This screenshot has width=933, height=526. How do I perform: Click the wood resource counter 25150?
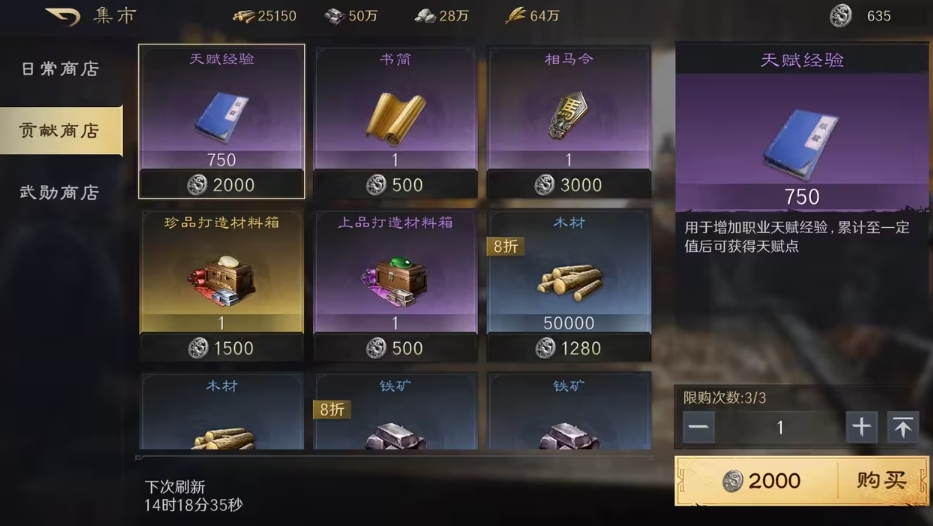click(265, 16)
